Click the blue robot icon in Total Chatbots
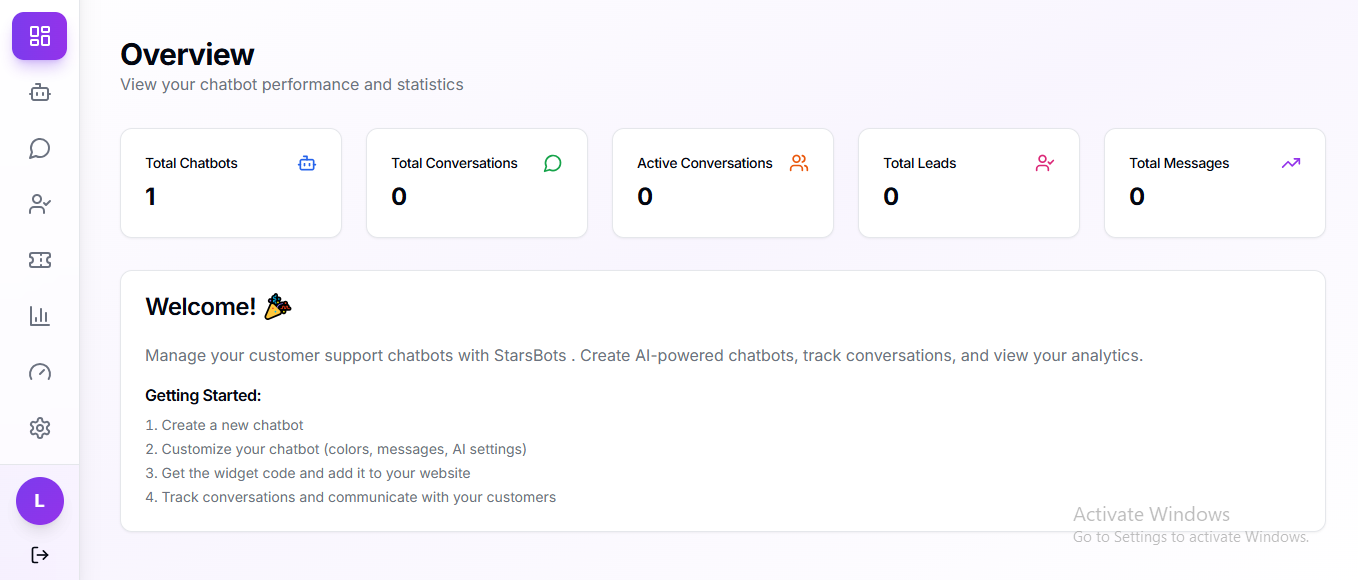The height and width of the screenshot is (580, 1358). pyautogui.click(x=307, y=163)
